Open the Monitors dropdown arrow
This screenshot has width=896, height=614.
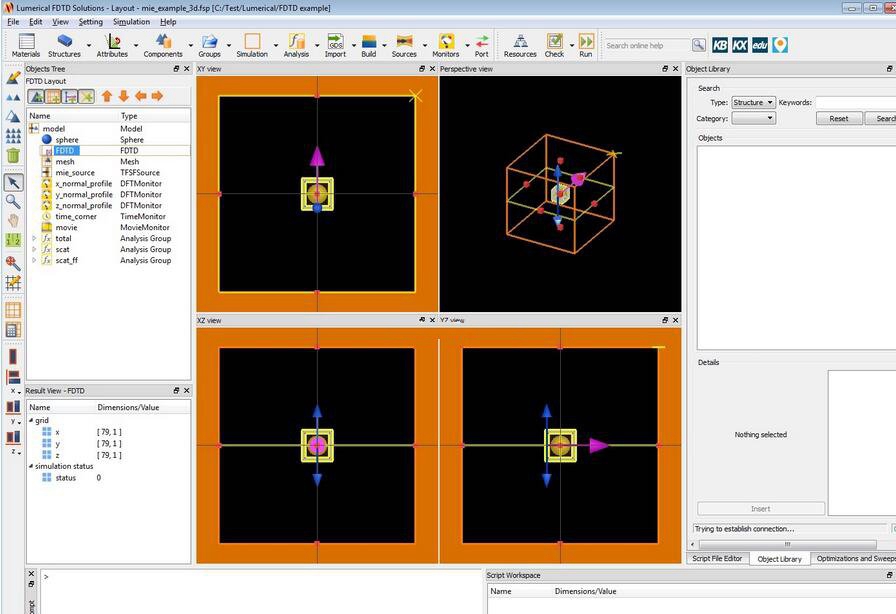click(467, 45)
